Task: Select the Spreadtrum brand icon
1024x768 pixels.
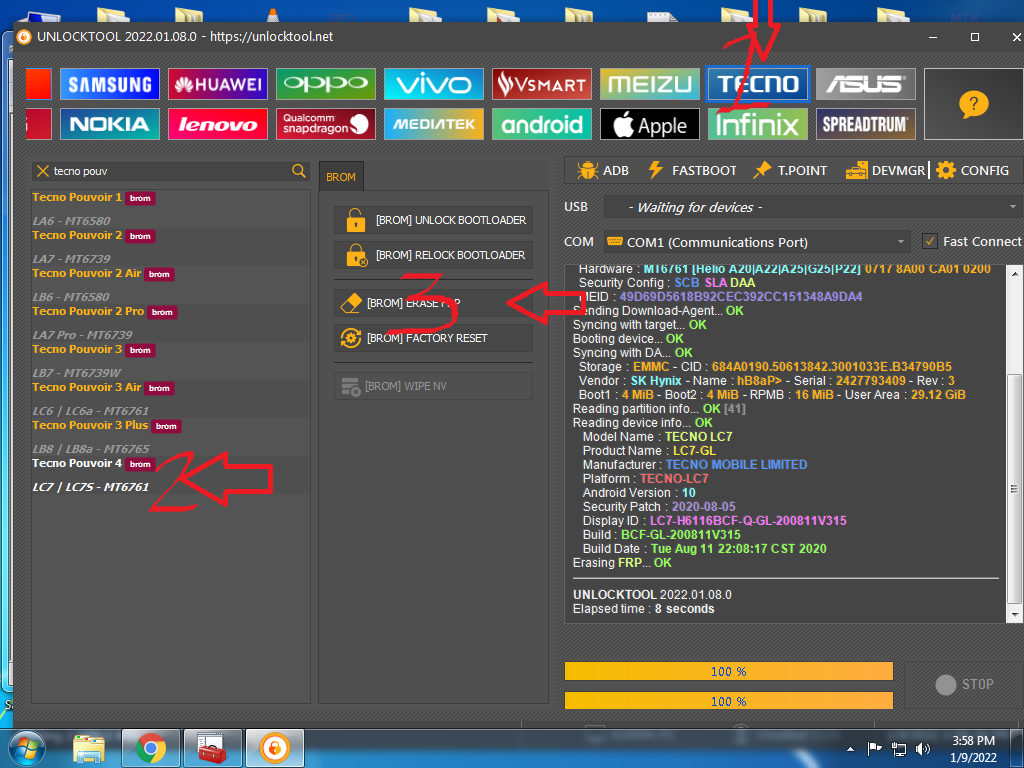Action: pyautogui.click(x=866, y=124)
